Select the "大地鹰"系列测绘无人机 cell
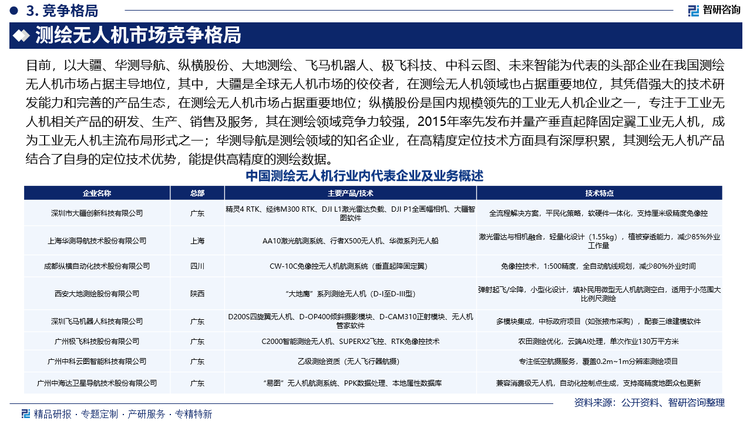 pos(350,294)
